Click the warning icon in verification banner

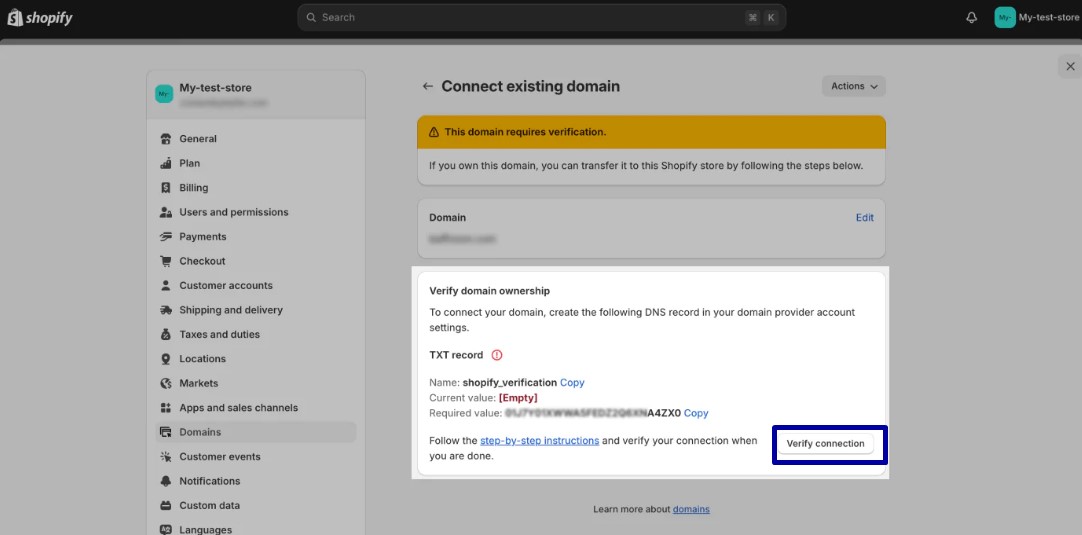(x=434, y=132)
